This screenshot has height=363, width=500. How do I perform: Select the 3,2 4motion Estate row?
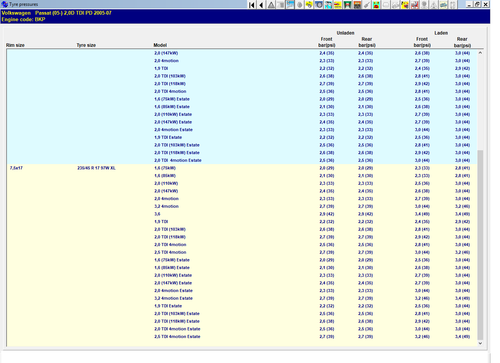pyautogui.click(x=173, y=298)
